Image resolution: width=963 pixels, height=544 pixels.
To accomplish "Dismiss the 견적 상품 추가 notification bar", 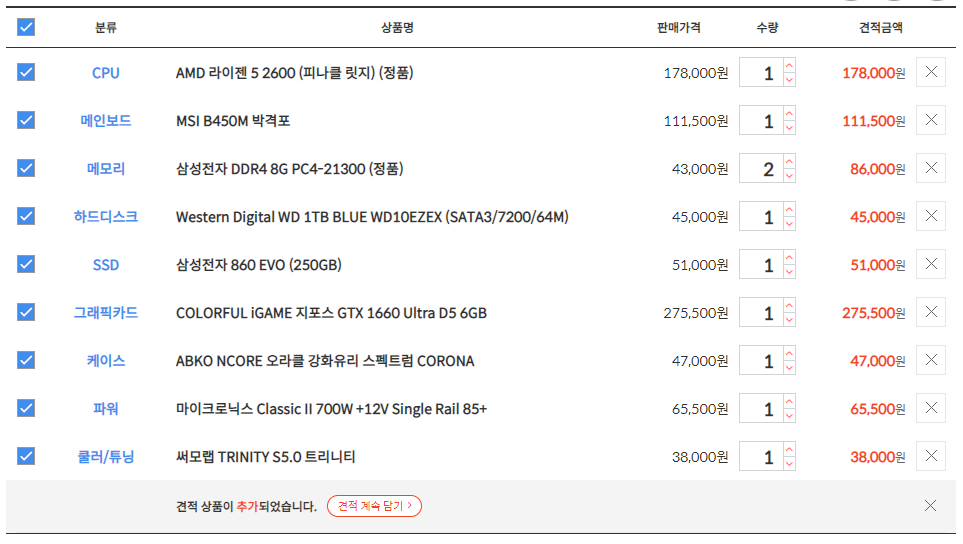I will (x=930, y=506).
